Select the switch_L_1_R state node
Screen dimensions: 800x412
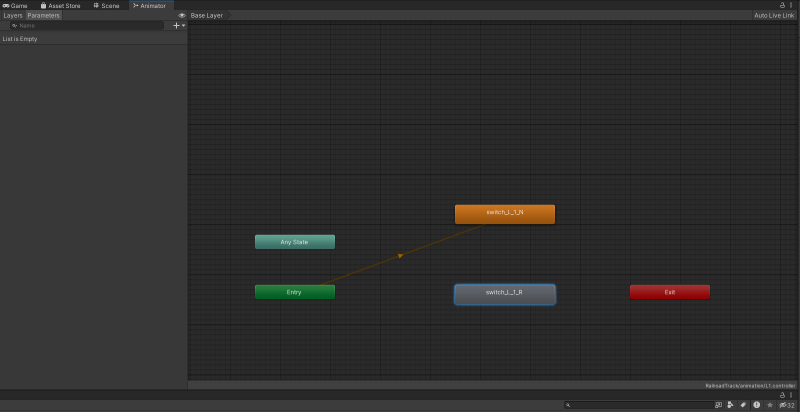[x=505, y=294]
